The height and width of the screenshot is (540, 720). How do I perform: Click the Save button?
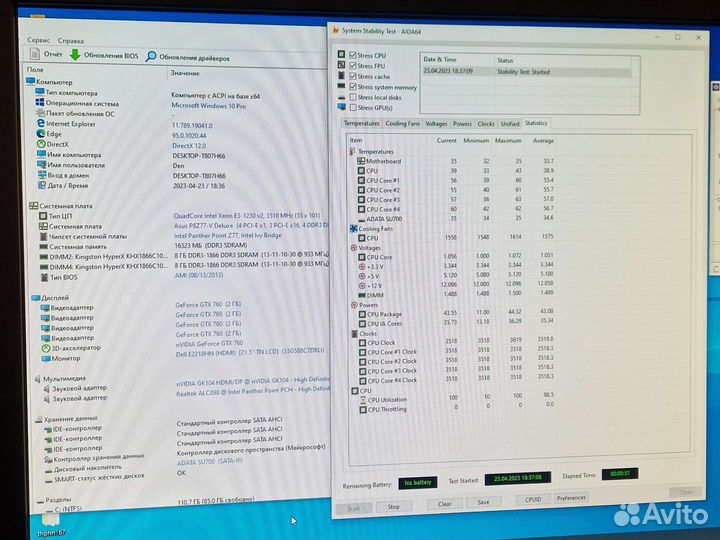coord(484,502)
